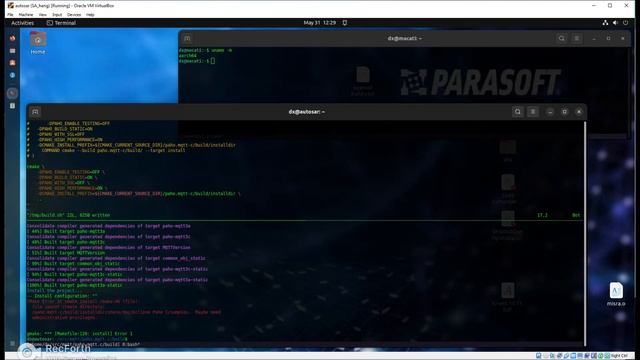
Task: Click the 'Bot' position indicator in vim
Action: click(x=576, y=215)
